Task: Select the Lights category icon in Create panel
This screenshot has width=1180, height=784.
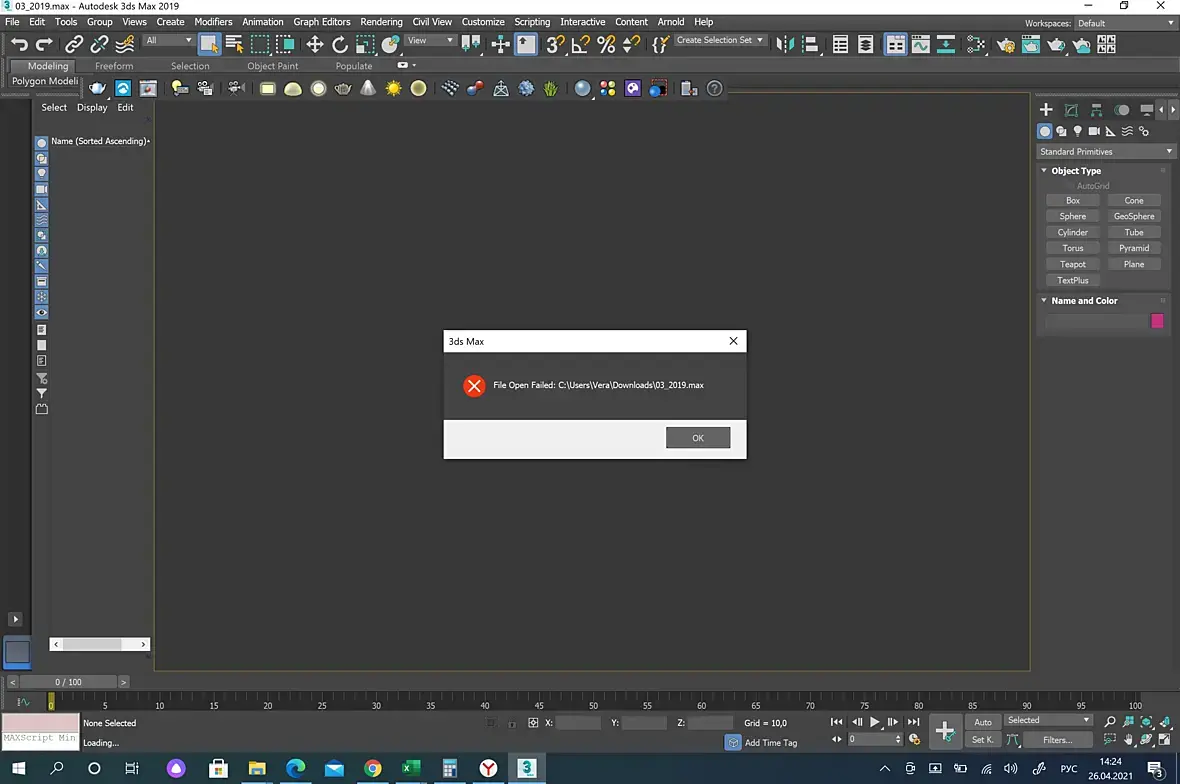Action: pyautogui.click(x=1078, y=131)
